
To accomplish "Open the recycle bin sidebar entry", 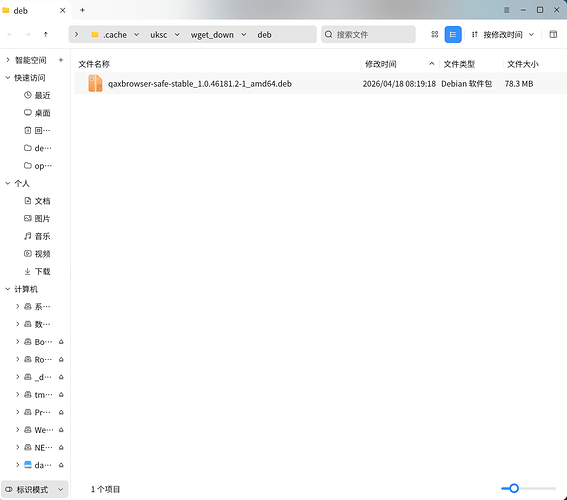I will [37, 131].
